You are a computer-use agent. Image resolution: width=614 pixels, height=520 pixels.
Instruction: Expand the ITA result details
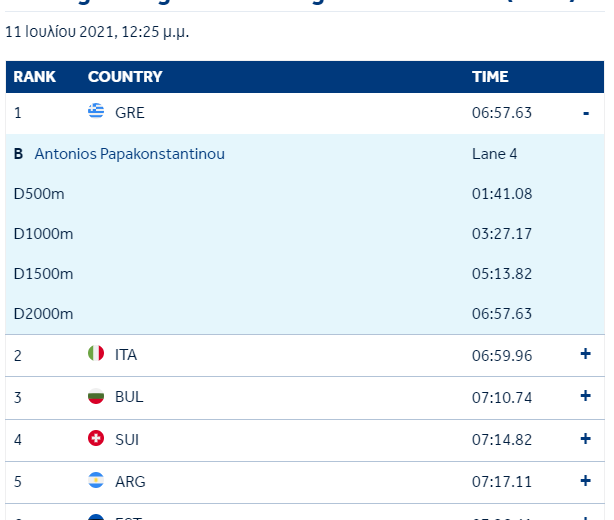(x=586, y=354)
